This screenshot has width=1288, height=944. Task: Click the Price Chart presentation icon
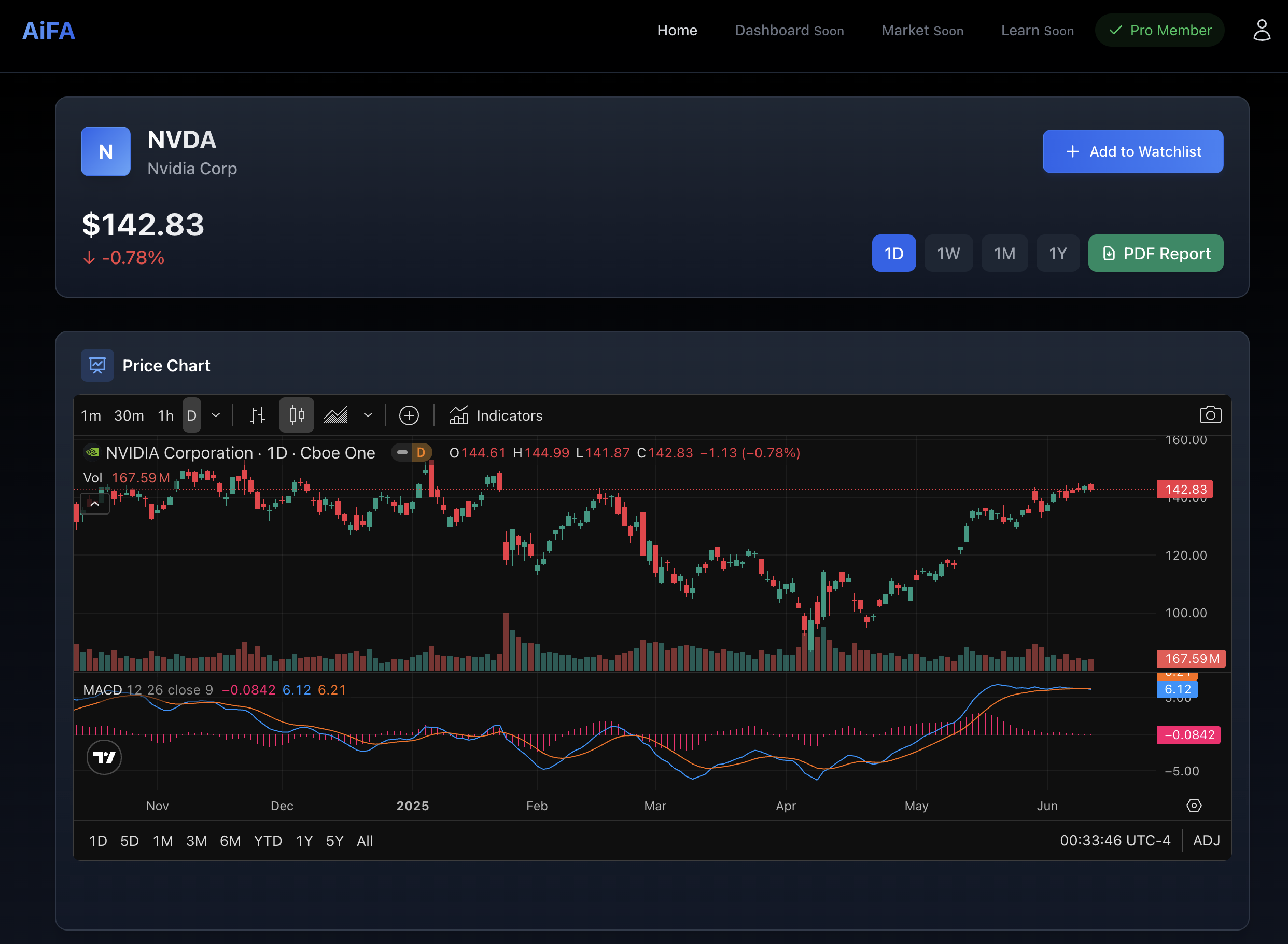[x=97, y=365]
